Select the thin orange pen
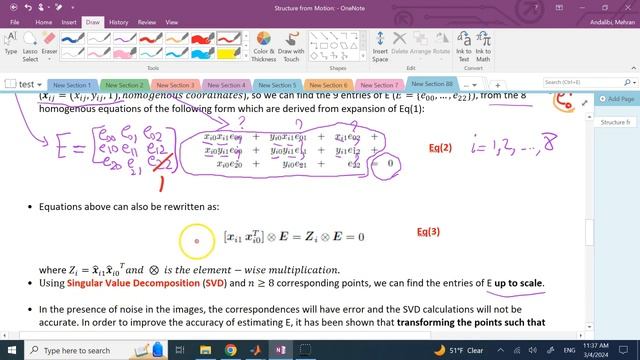The image size is (640, 360). [x=177, y=39]
